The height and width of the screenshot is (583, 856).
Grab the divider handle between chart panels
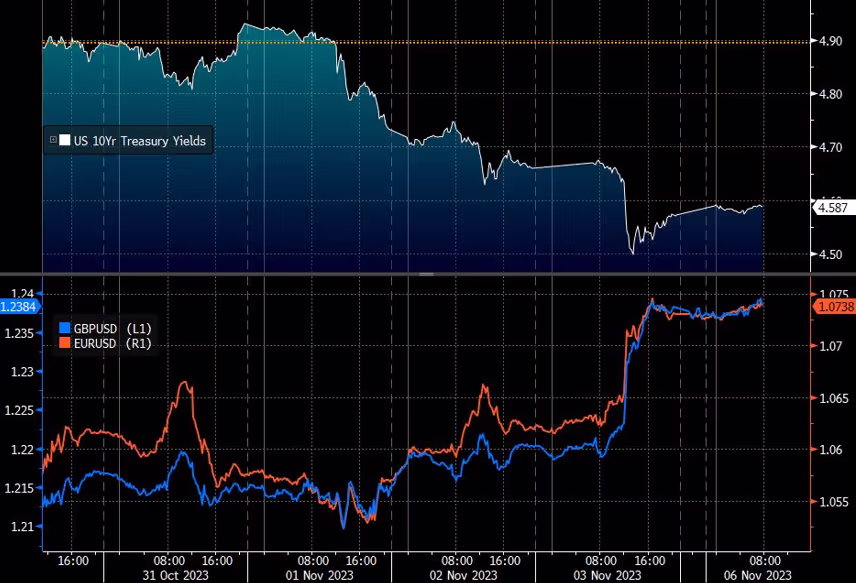pyautogui.click(x=426, y=274)
